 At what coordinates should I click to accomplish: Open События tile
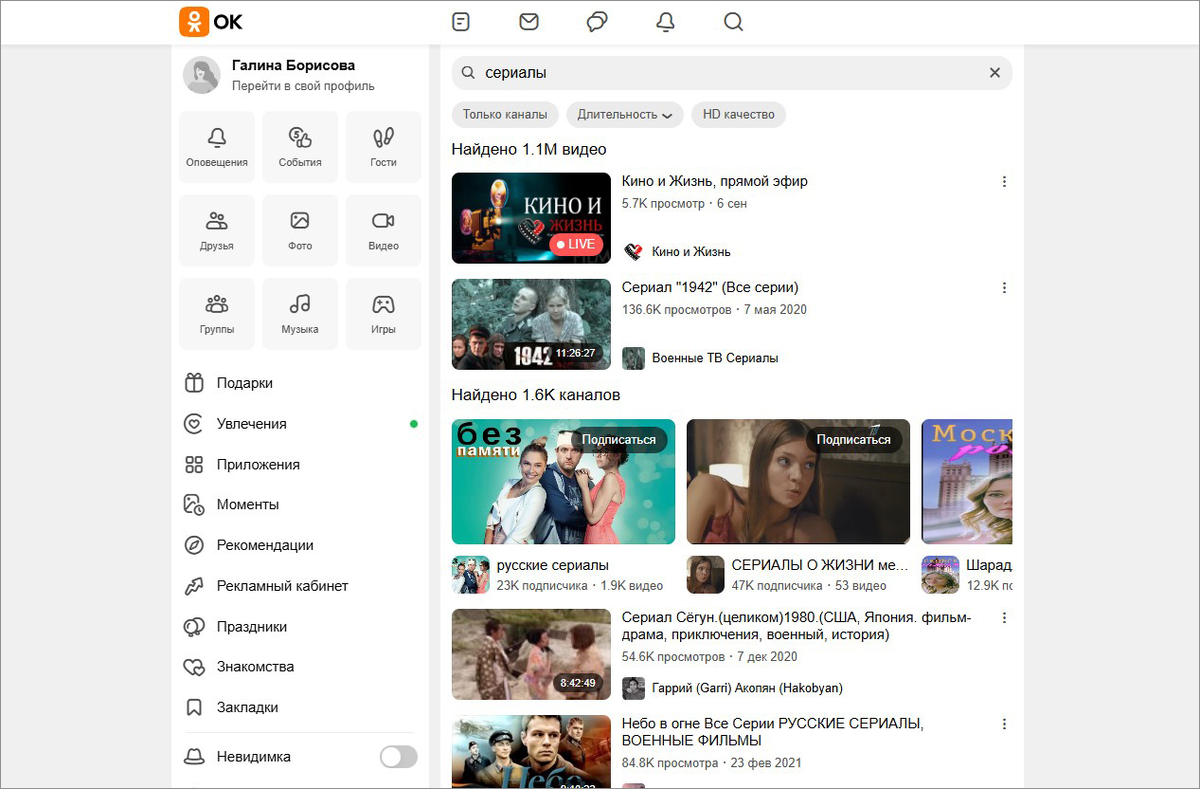point(300,147)
